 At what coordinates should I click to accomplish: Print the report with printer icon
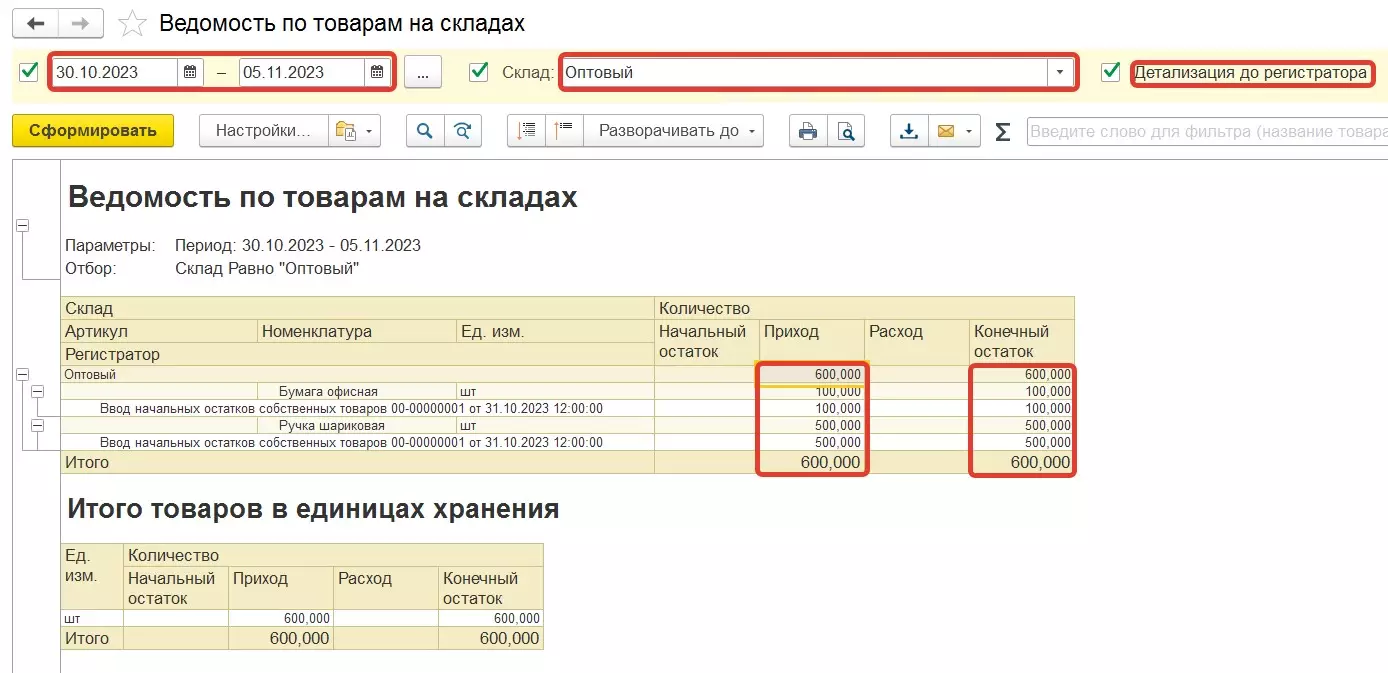[808, 131]
